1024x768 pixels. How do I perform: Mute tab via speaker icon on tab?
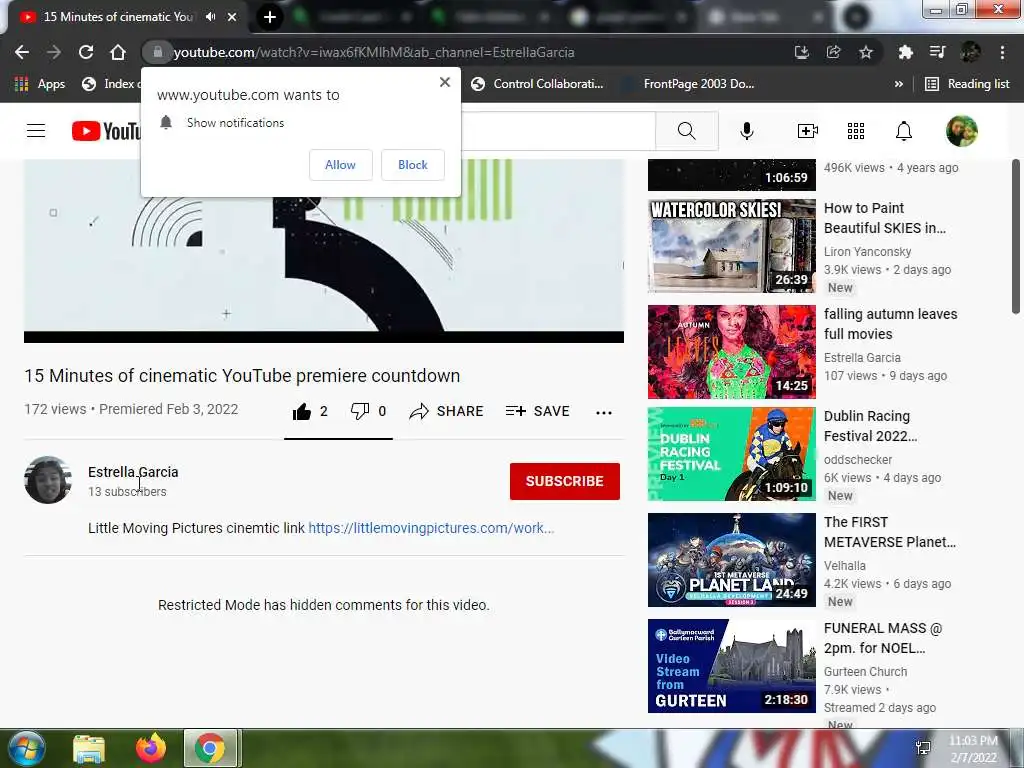pos(210,17)
